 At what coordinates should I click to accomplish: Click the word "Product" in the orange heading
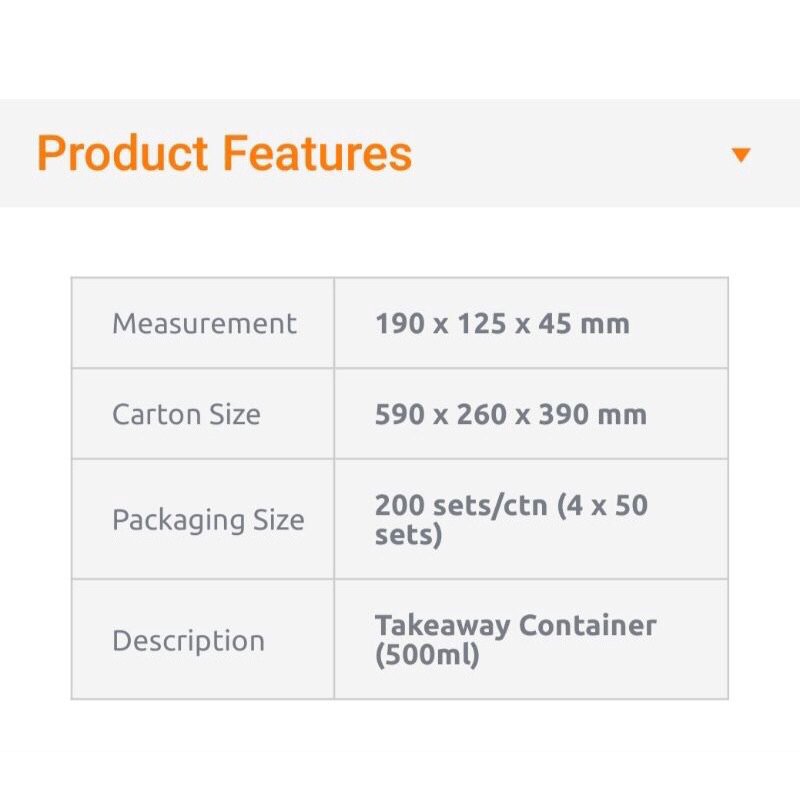[x=122, y=154]
